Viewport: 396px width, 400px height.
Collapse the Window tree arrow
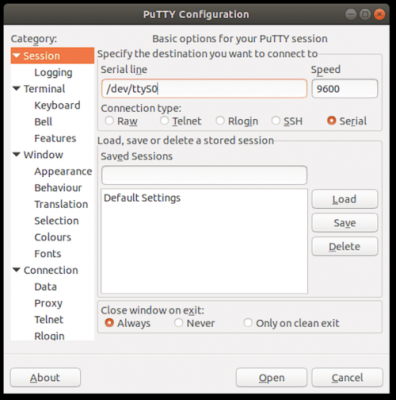click(17, 154)
